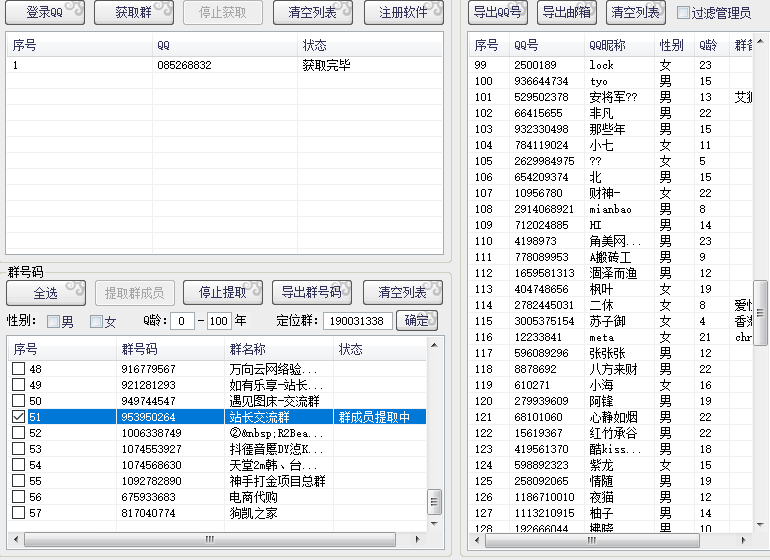Click the 导出群号码 button
The height and width of the screenshot is (560, 770).
312,293
